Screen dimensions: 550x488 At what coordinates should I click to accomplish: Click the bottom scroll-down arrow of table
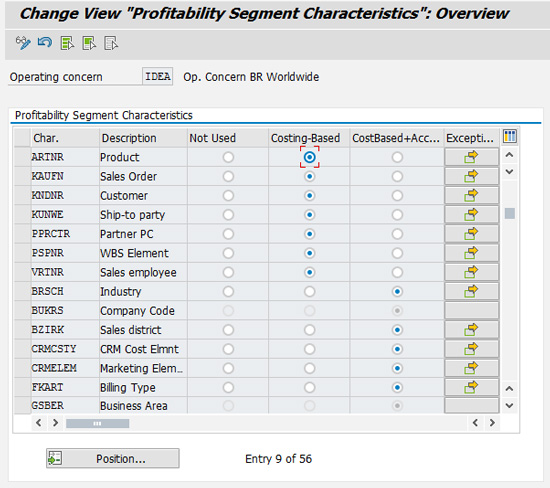[x=510, y=405]
